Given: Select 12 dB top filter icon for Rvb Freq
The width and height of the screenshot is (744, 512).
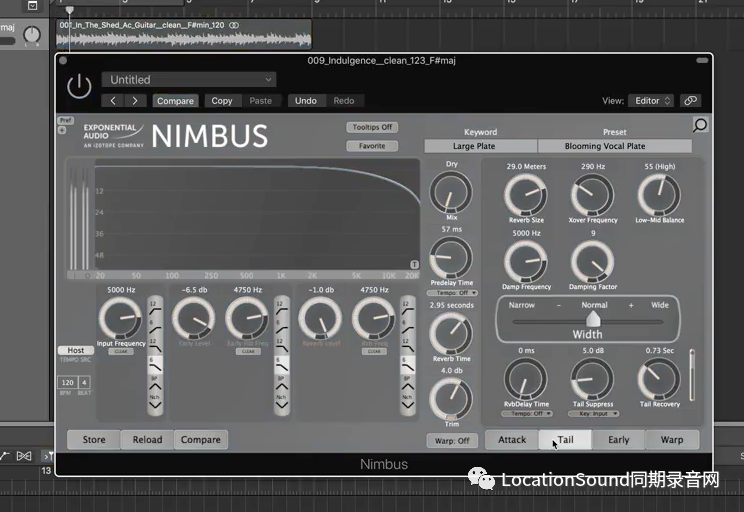Looking at the screenshot, I should (x=408, y=307).
